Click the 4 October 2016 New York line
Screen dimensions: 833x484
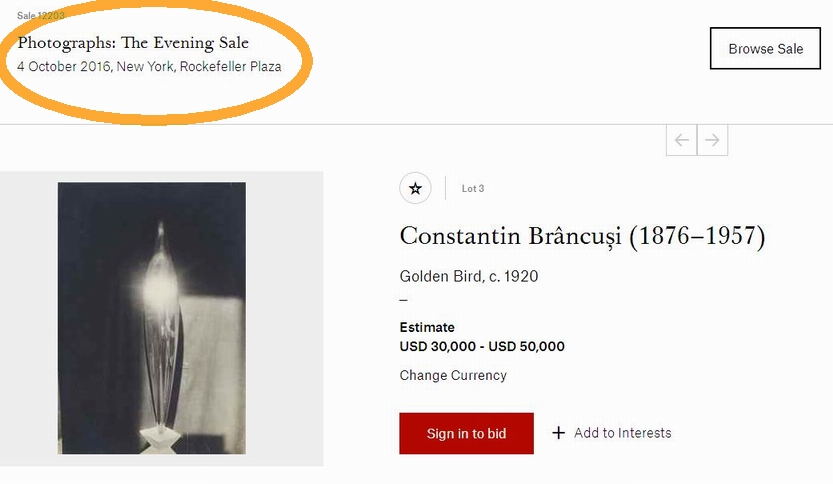point(149,66)
